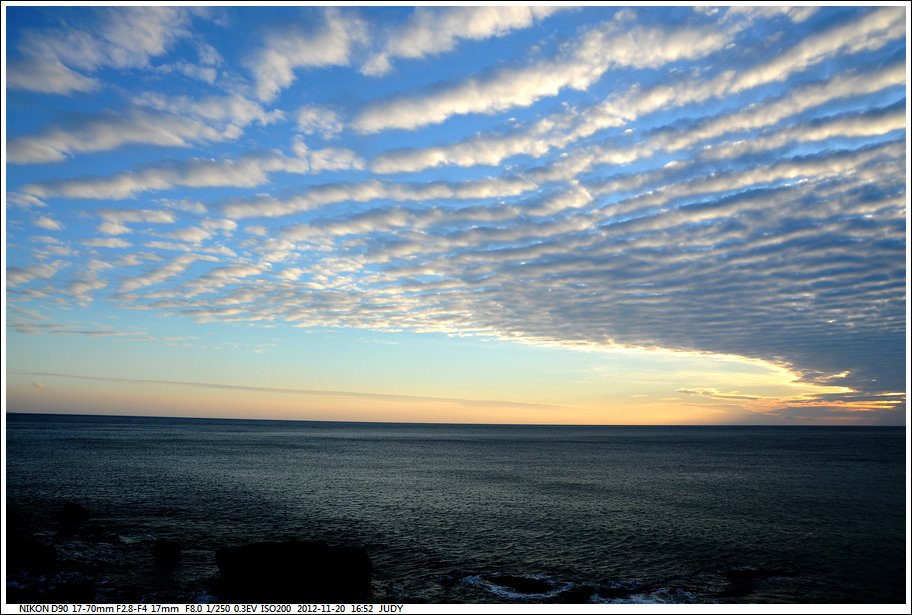
Task: Click the "16:52" capture time
Action: tap(361, 609)
